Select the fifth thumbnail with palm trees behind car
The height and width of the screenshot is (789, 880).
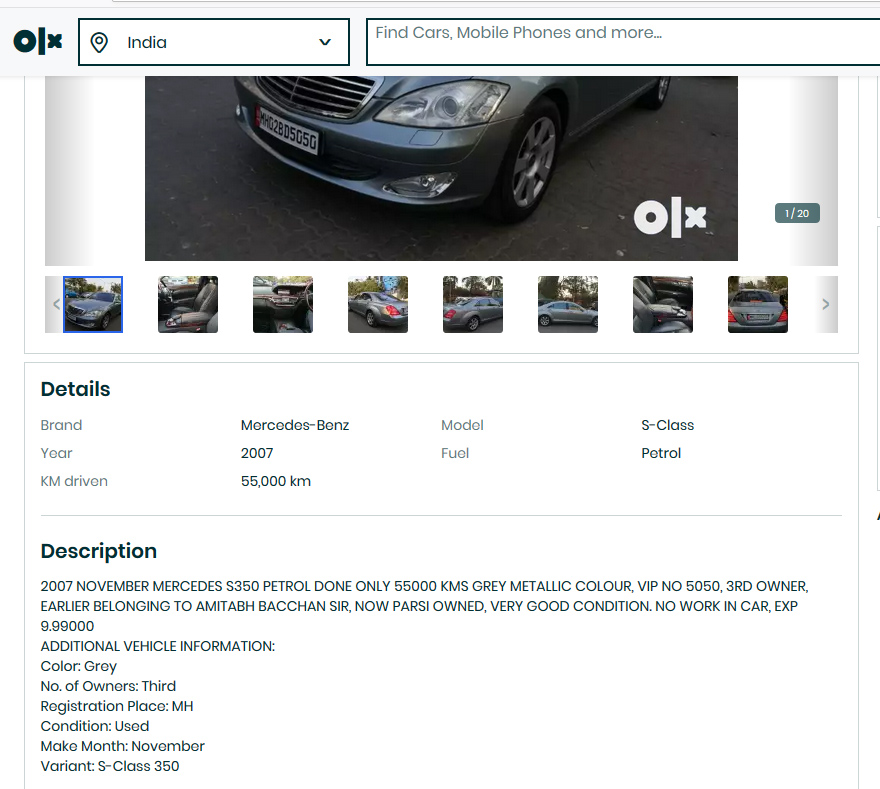(x=473, y=304)
